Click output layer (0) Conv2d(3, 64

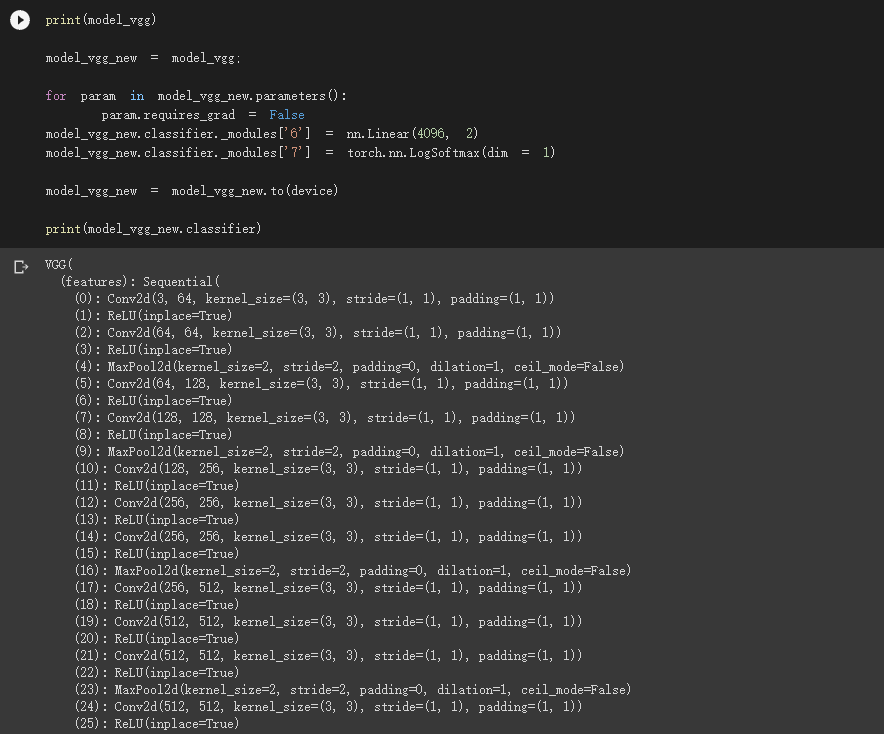(x=315, y=299)
